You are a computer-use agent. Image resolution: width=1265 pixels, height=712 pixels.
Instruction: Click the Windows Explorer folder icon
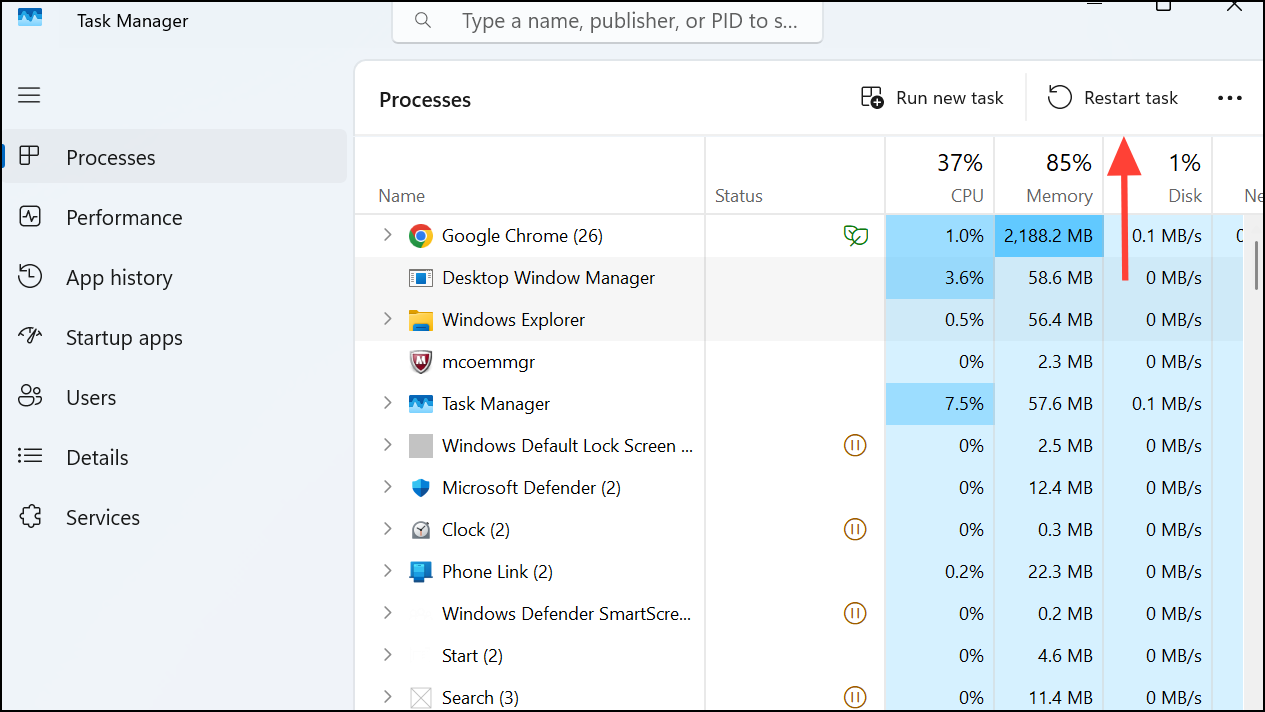pyautogui.click(x=420, y=320)
